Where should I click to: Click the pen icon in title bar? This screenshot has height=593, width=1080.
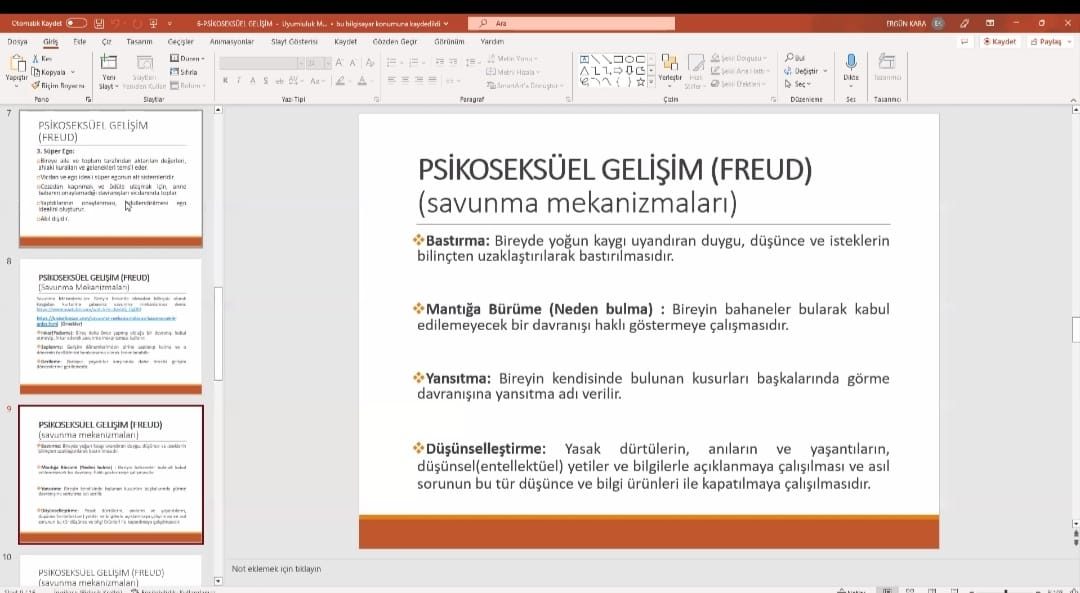pyautogui.click(x=964, y=23)
